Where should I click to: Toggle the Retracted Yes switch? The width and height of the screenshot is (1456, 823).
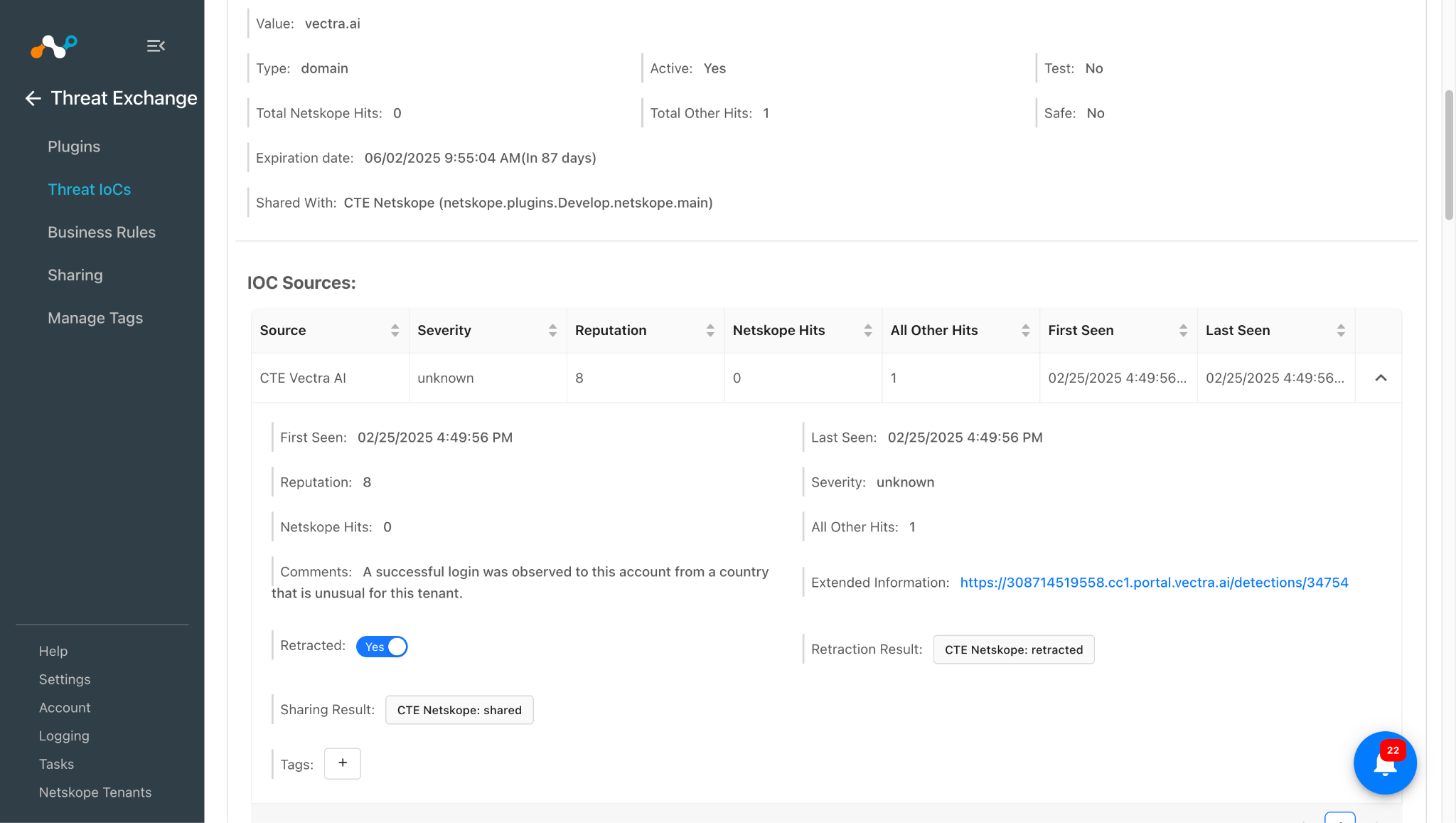pyautogui.click(x=382, y=647)
